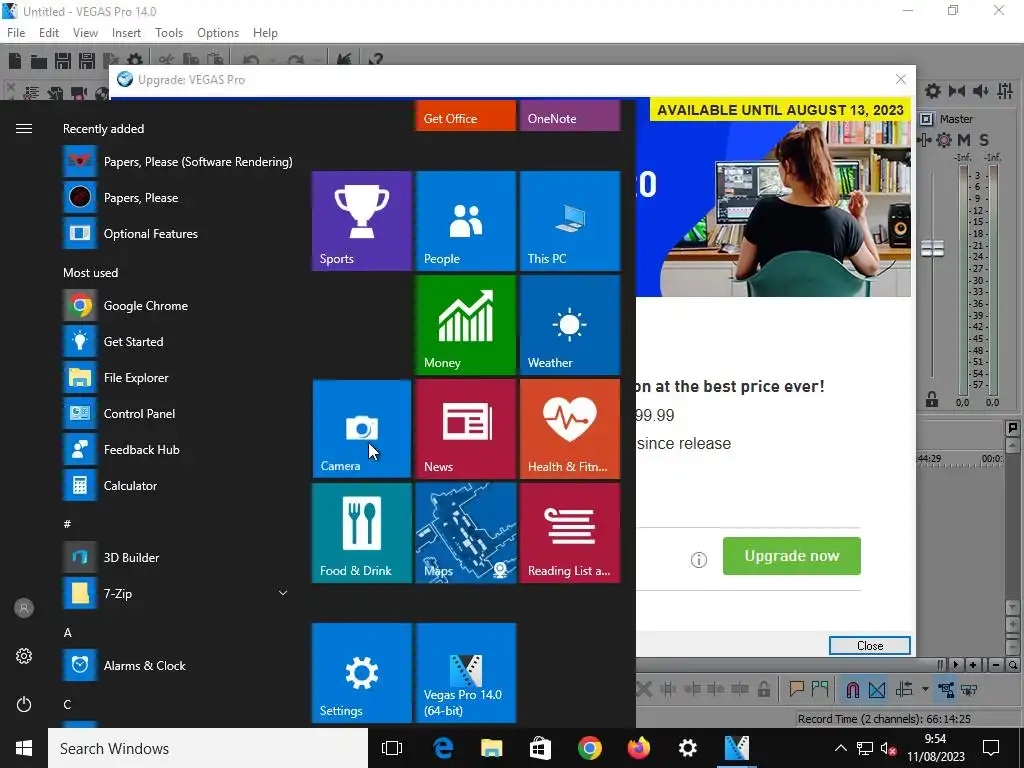Toggle auto ripple on timeline toolbar
Viewport: 1024px width, 768px height.
(904, 689)
